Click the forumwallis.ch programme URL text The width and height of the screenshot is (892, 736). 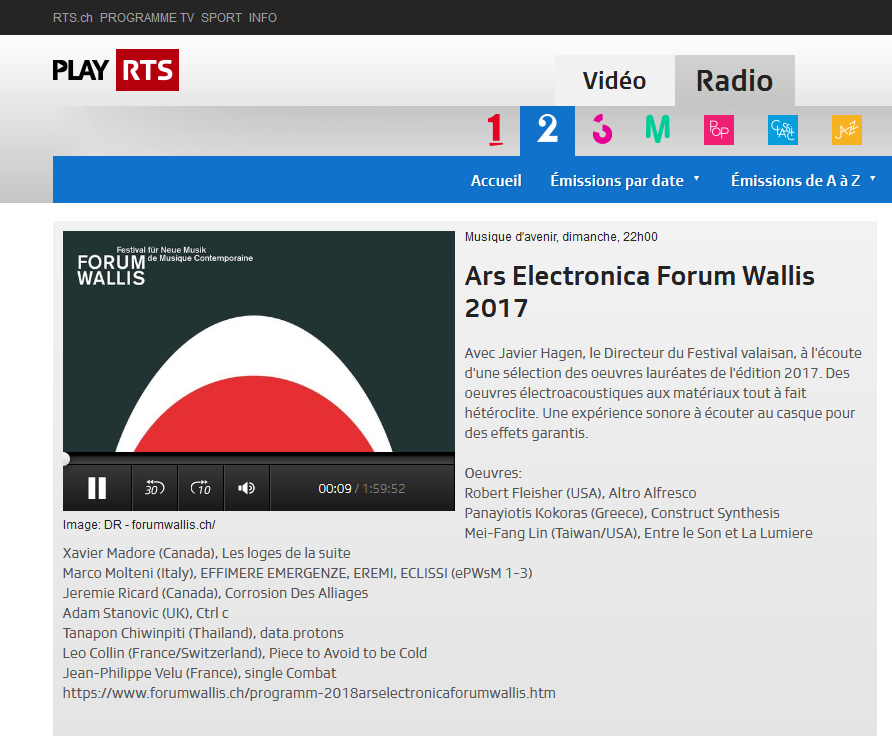(x=309, y=693)
